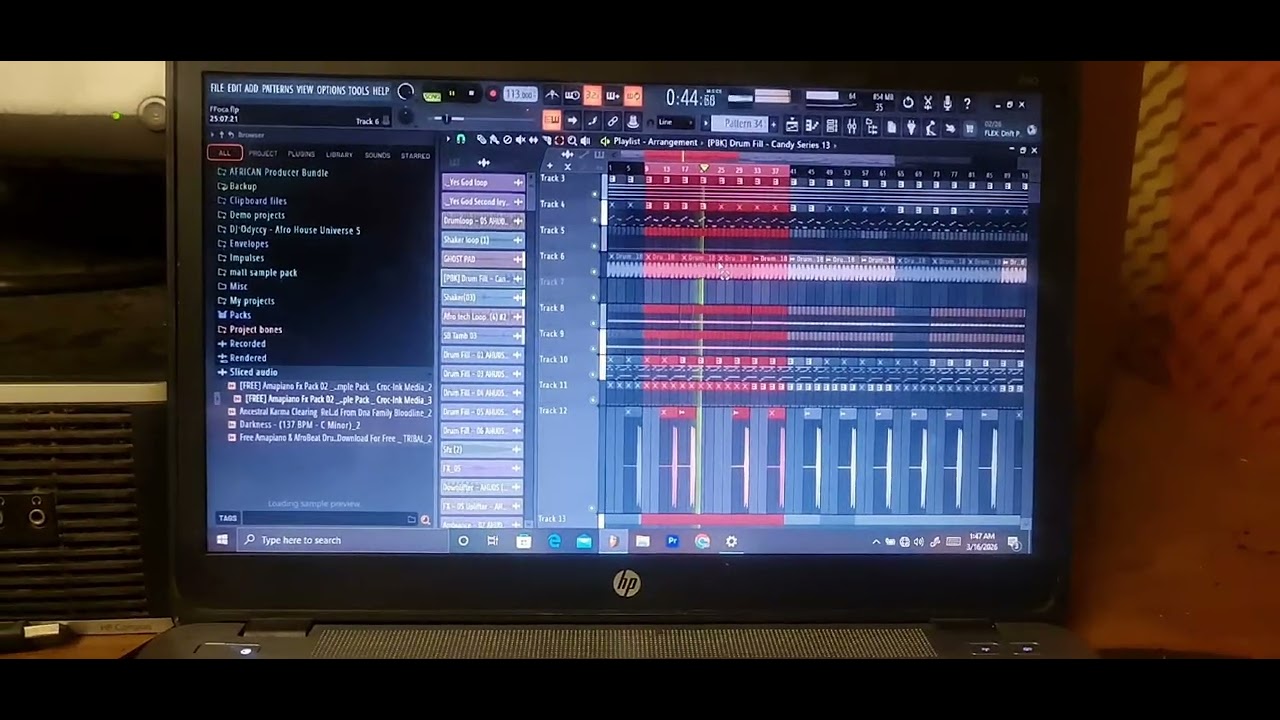Toggle the metronome icon
Viewport: 1280px width, 720px height.
pos(552,95)
